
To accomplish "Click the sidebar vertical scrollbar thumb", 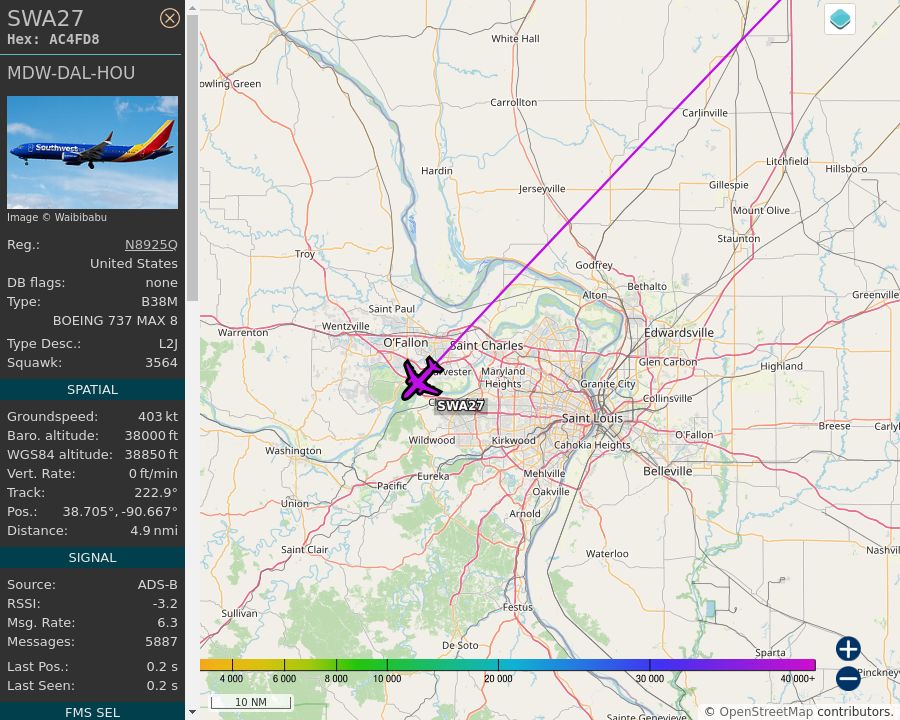I will click(x=192, y=158).
